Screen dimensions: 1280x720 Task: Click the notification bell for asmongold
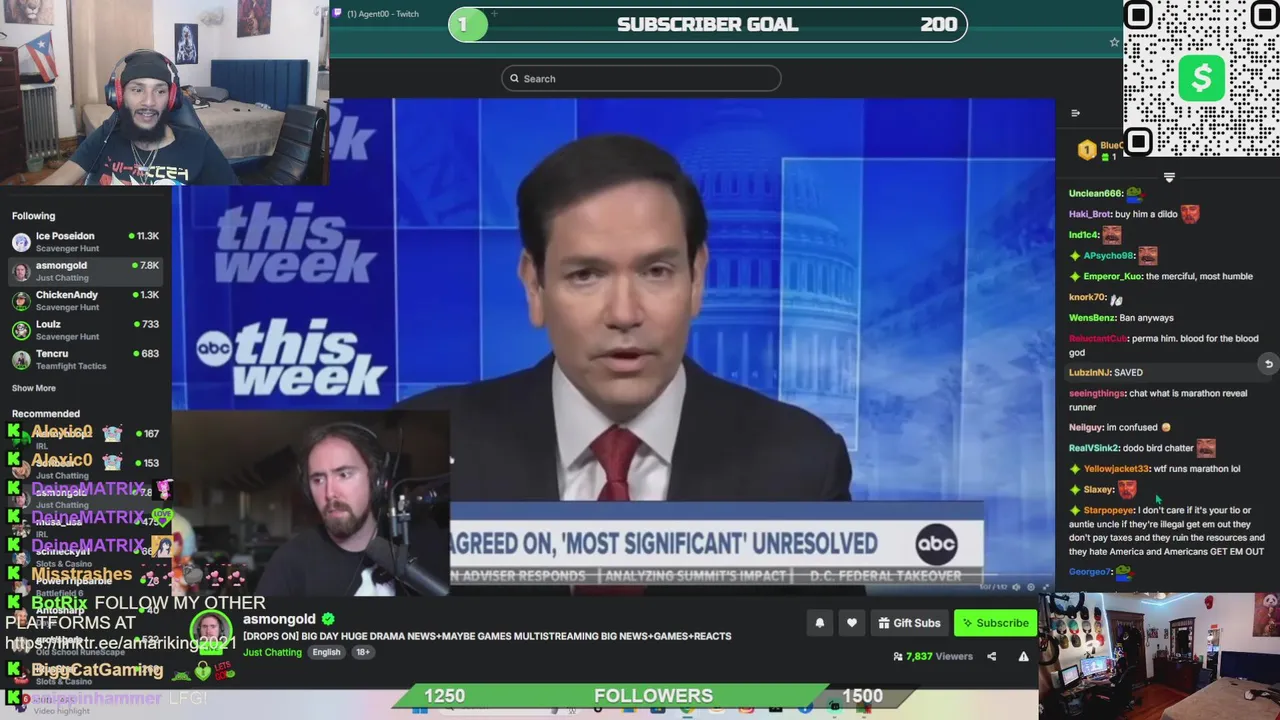[x=819, y=623]
